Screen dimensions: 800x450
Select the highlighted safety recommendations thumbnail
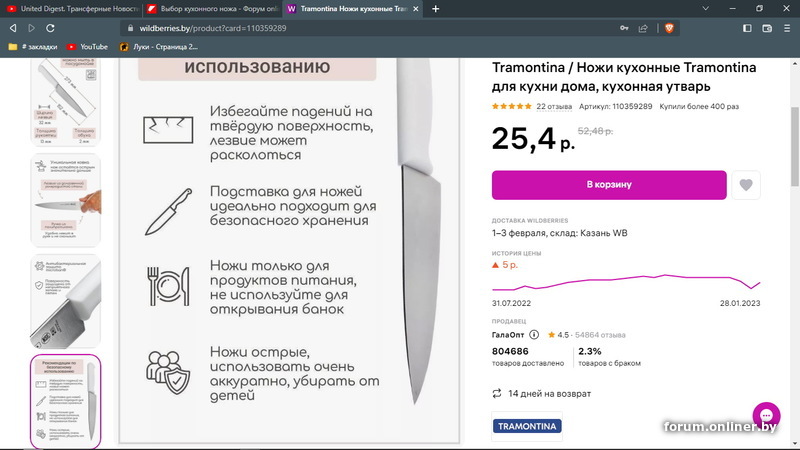click(x=66, y=402)
